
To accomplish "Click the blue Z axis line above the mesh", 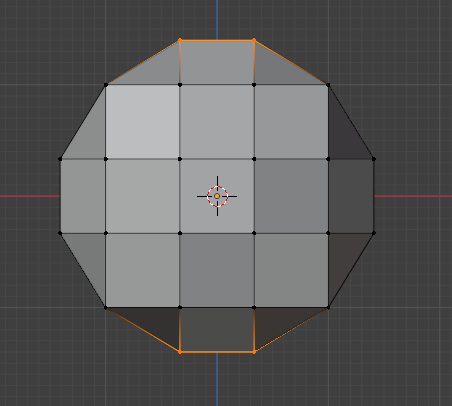I will point(217,19).
